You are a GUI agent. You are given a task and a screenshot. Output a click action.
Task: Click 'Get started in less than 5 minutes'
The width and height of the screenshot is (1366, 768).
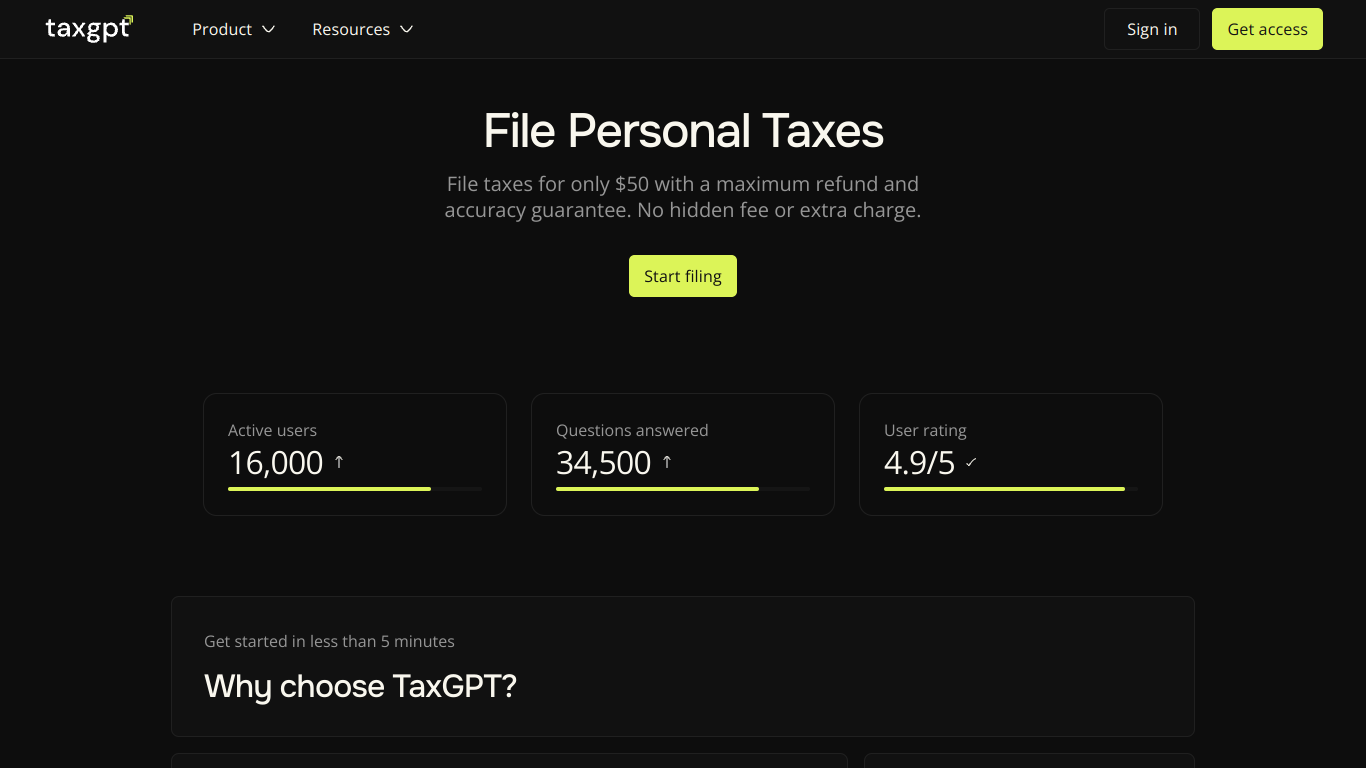tap(329, 641)
